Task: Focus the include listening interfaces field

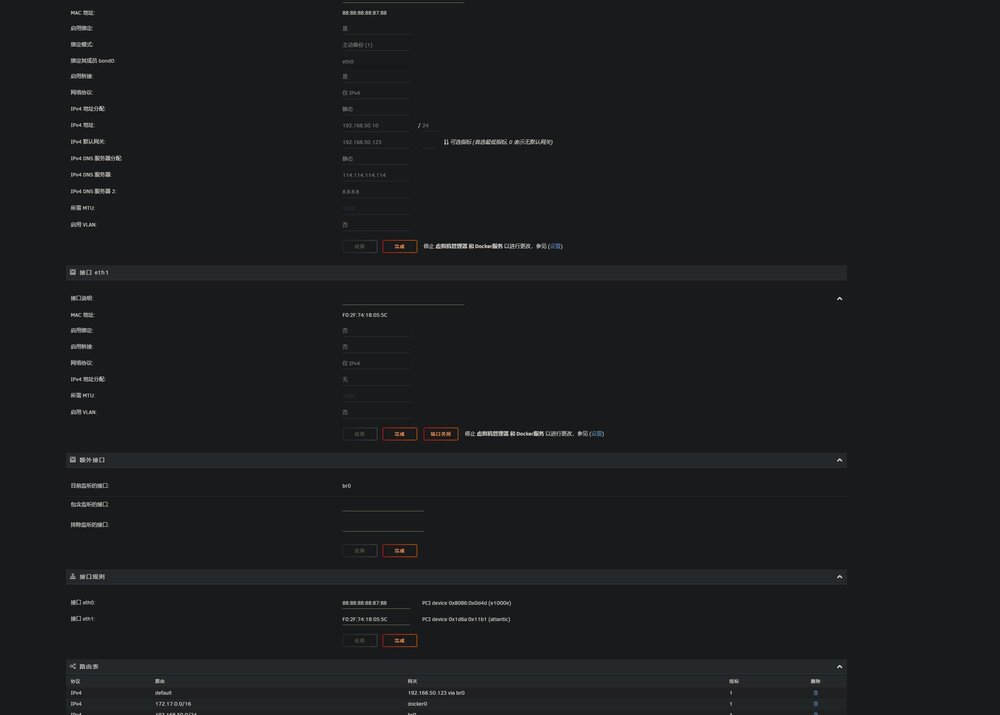Action: click(x=383, y=505)
